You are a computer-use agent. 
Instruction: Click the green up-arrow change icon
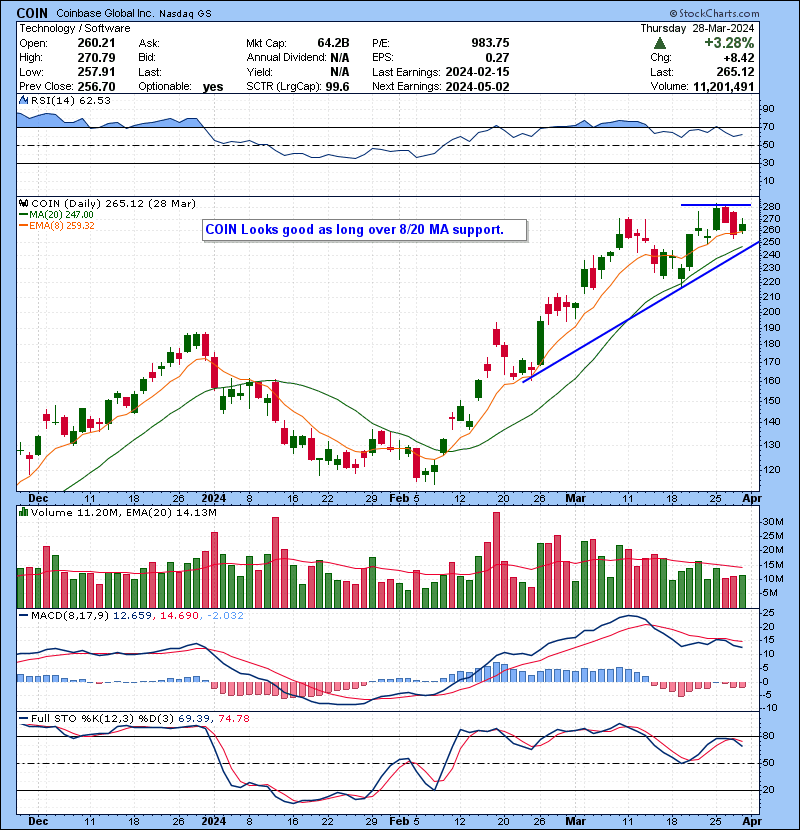[660, 43]
